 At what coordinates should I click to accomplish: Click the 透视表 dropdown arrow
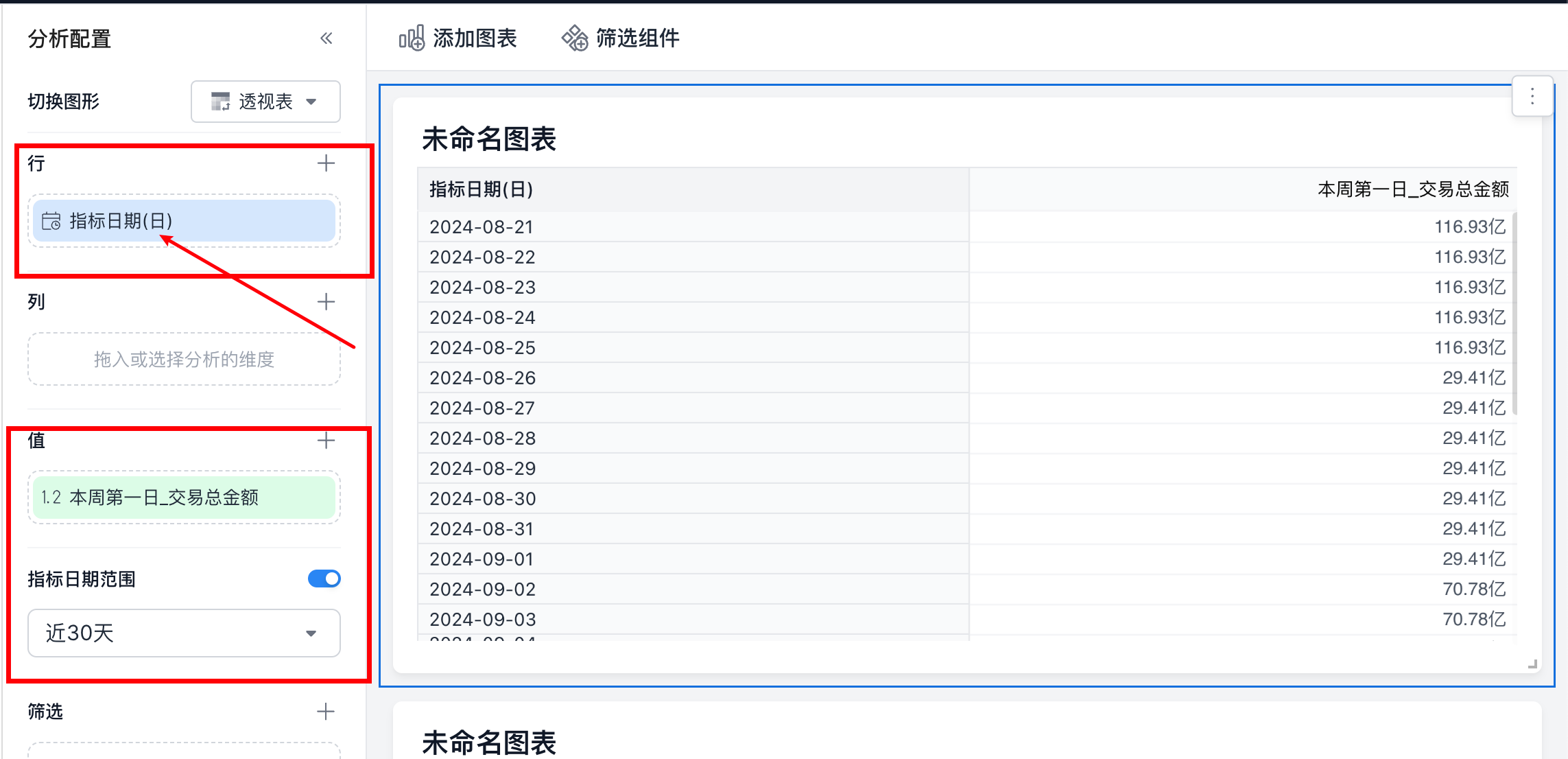tap(311, 102)
